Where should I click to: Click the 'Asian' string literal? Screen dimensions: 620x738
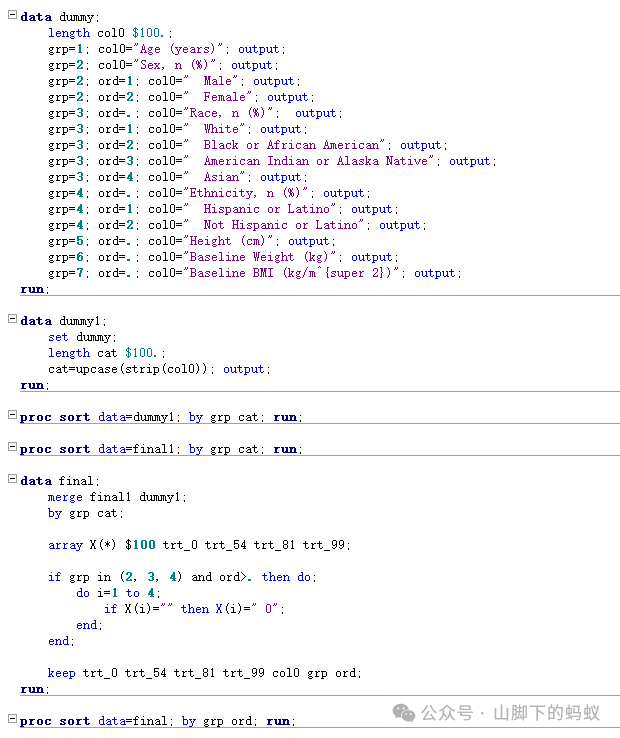point(214,177)
